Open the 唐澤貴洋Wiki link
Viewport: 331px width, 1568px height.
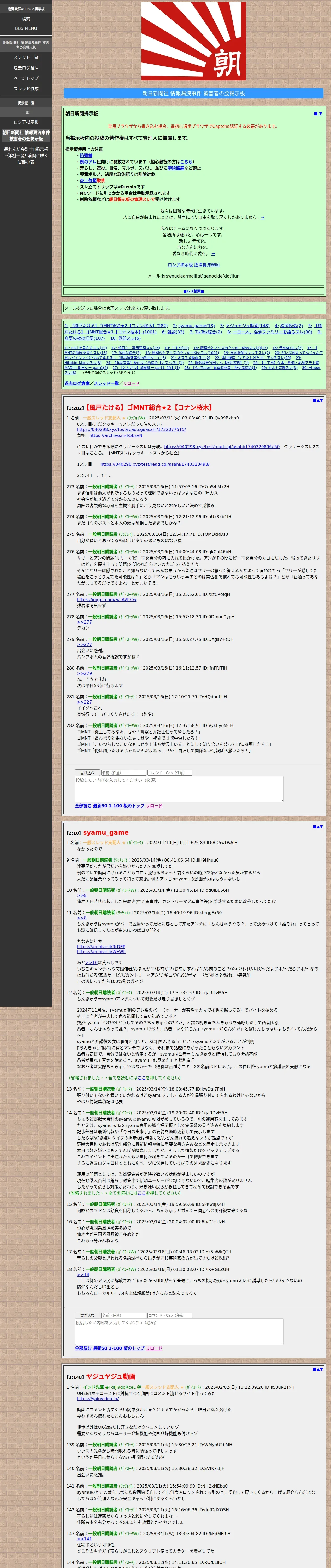coord(207,265)
